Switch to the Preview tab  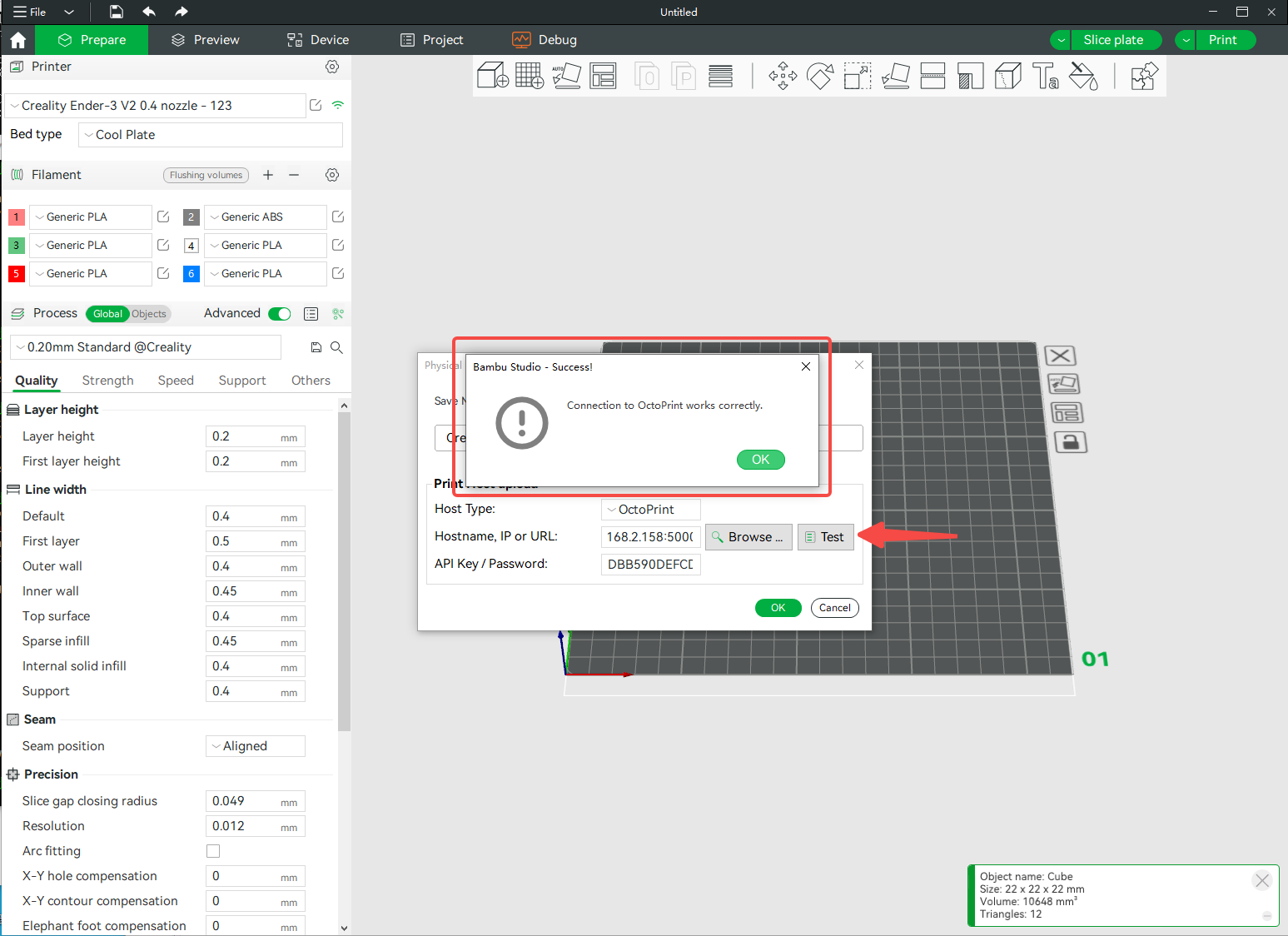tap(205, 40)
